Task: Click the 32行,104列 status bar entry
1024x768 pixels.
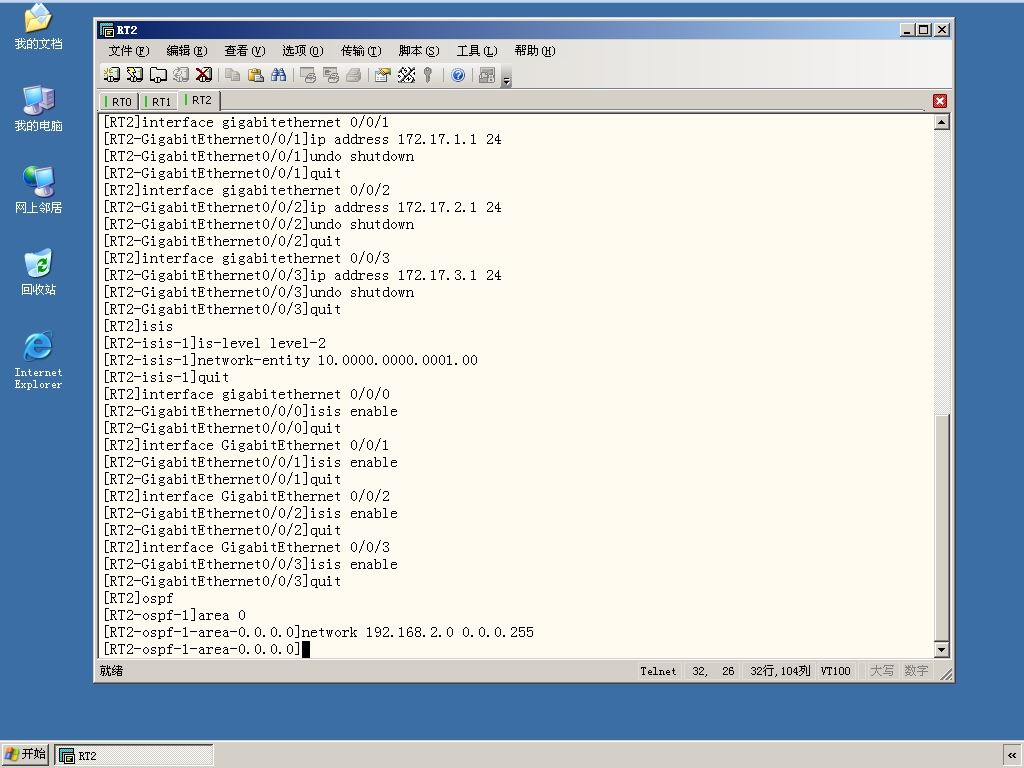Action: pyautogui.click(x=780, y=671)
